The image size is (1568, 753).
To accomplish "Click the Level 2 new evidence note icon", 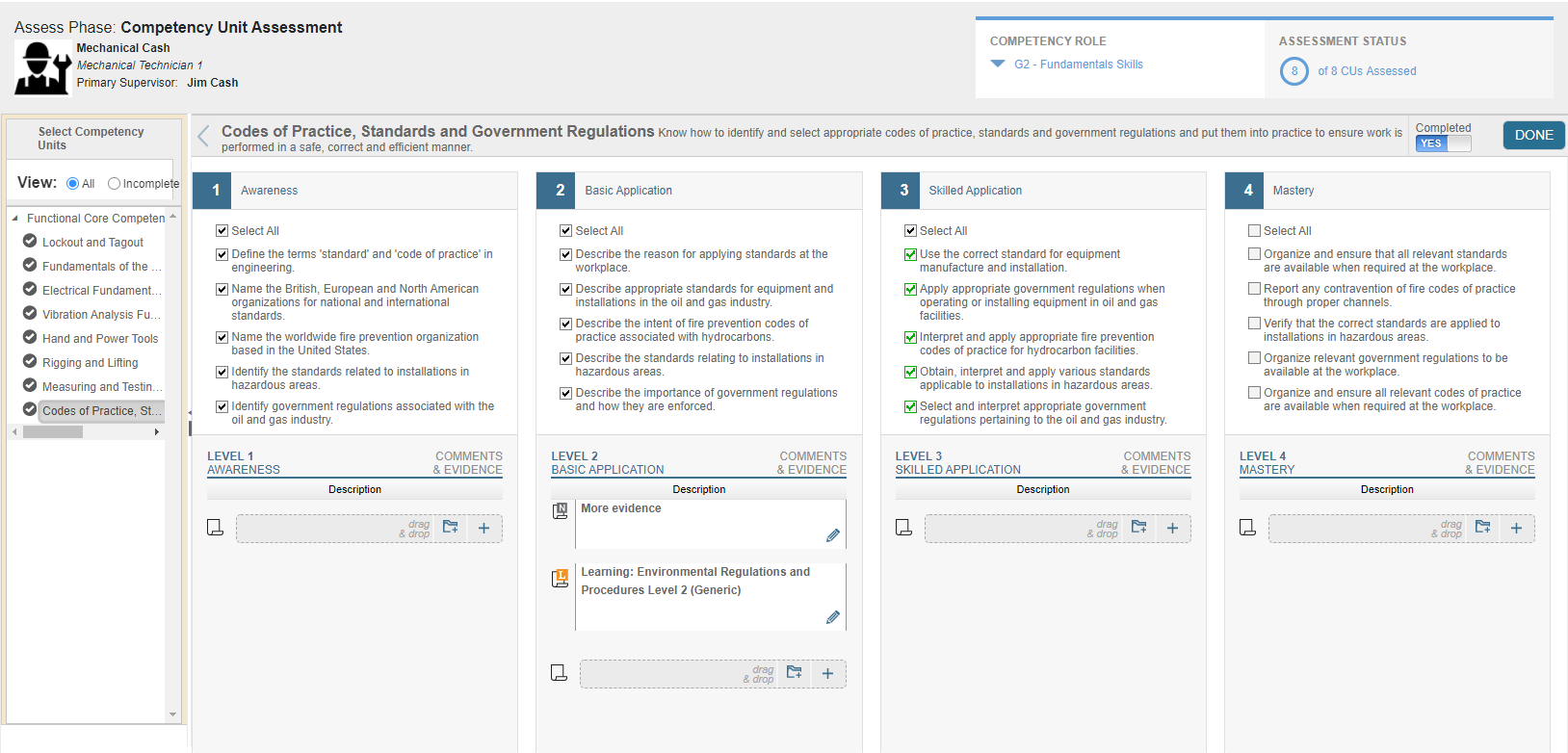I will 560,672.
